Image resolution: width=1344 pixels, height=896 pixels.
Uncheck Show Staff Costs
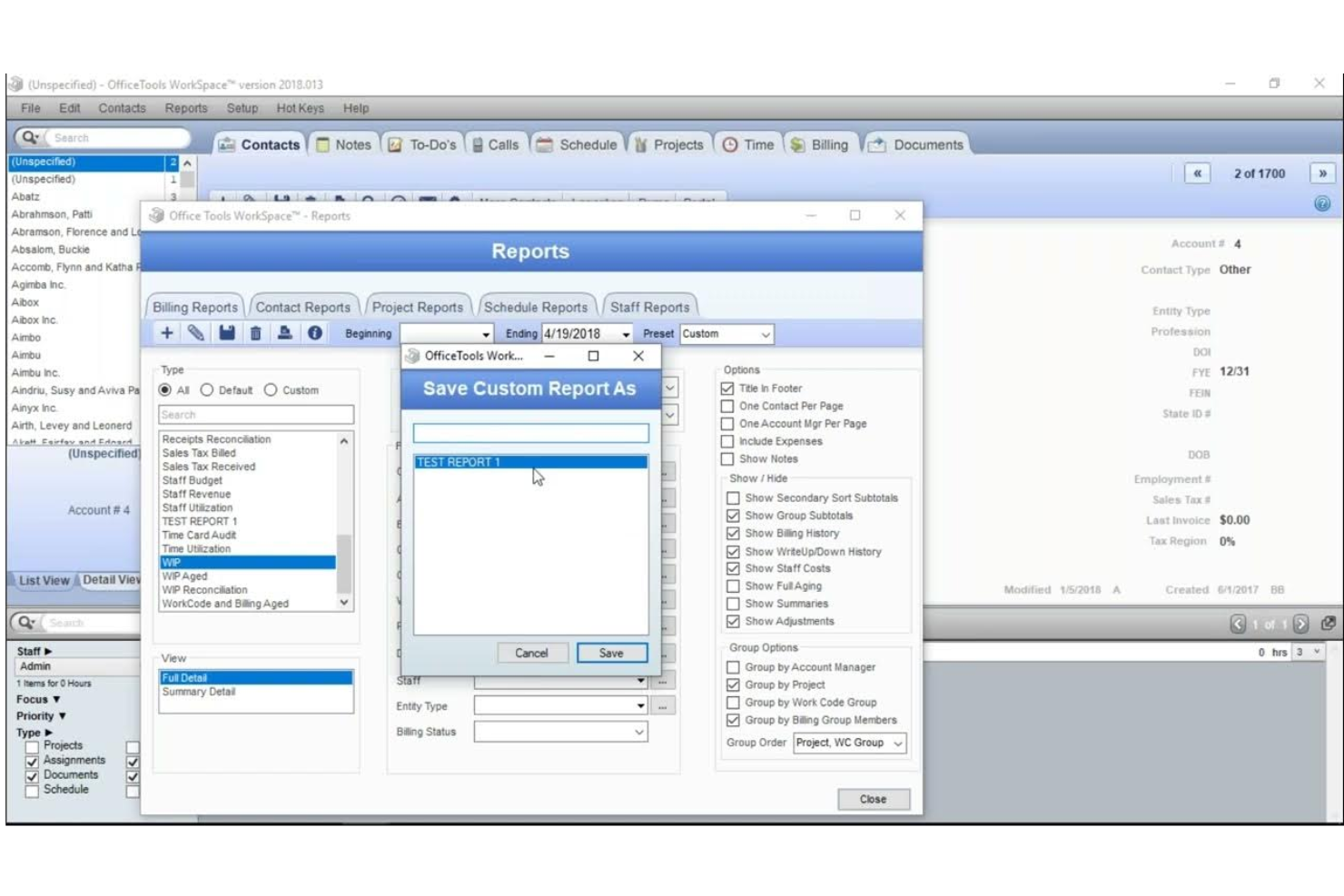point(733,568)
